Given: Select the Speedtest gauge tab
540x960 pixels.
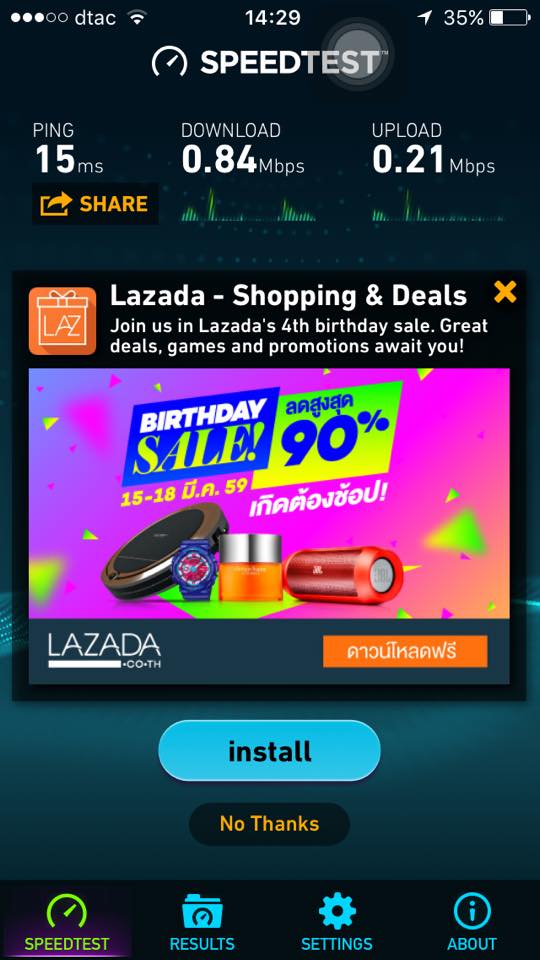Looking at the screenshot, I should 67,920.
